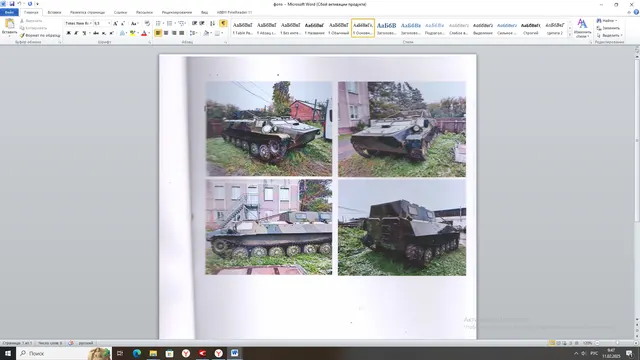
Task: Click the Text Effects icon
Action: pyautogui.click(x=122, y=33)
